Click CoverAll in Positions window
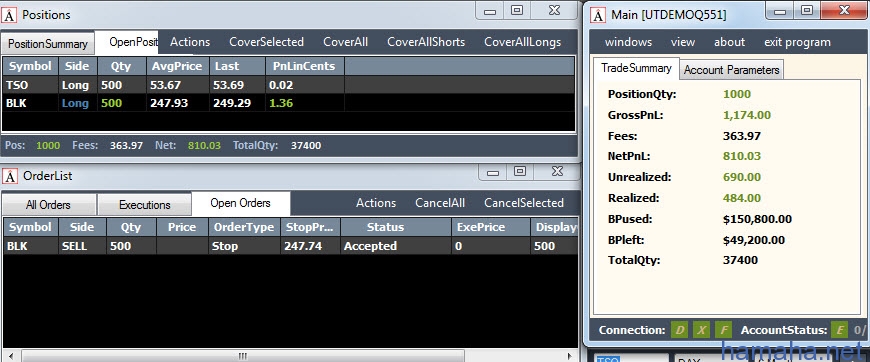Screen dimensions: 870x362 (345, 42)
